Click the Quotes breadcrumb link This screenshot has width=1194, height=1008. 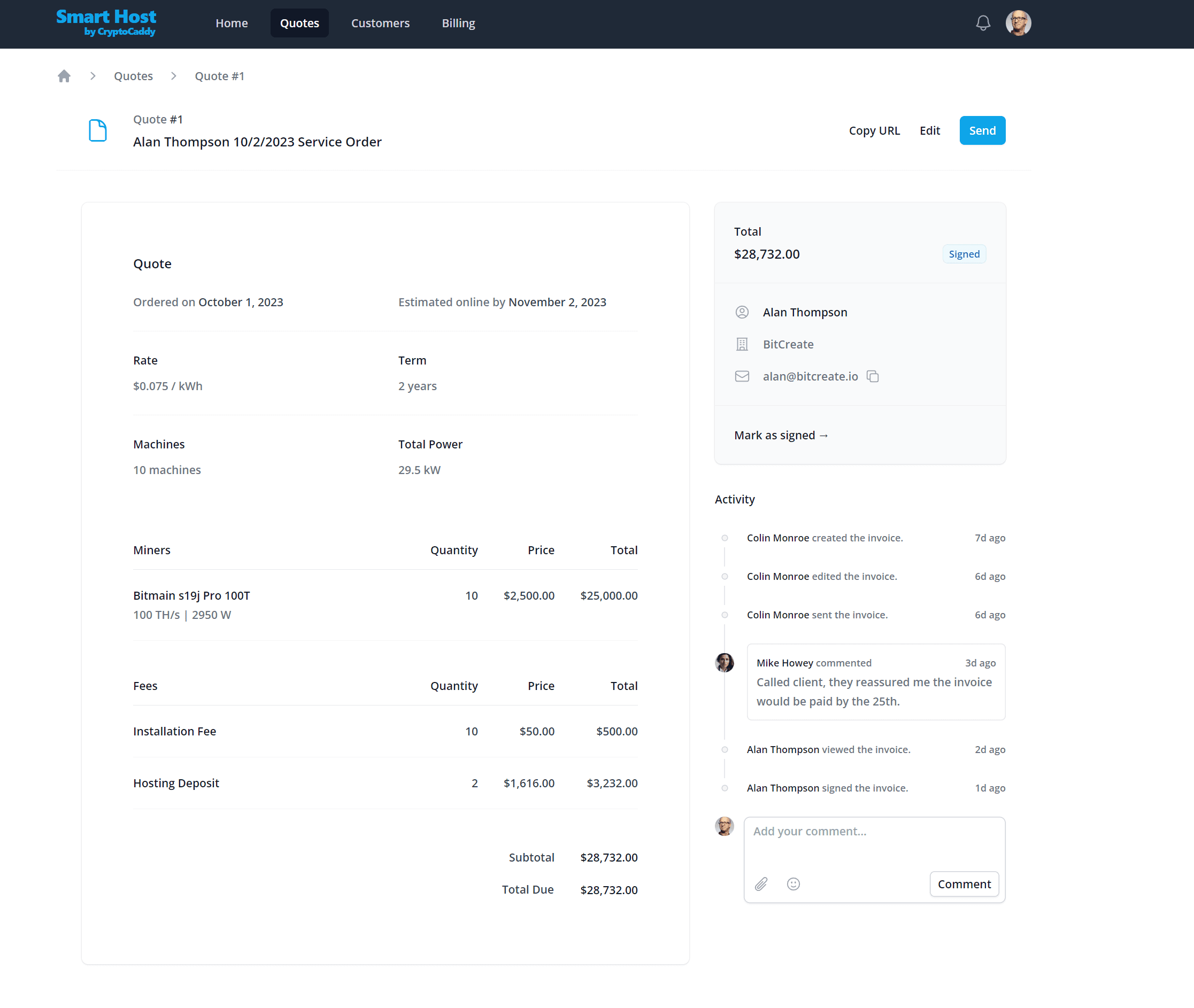133,76
